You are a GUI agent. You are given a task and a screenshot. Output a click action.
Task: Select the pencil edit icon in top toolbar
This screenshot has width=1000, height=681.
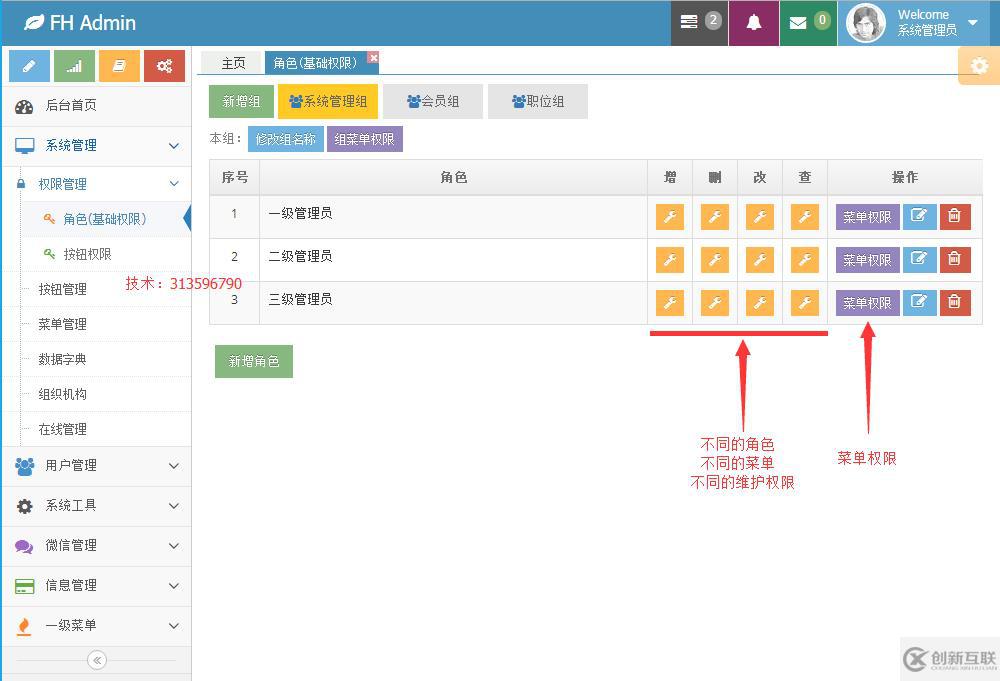[29, 65]
